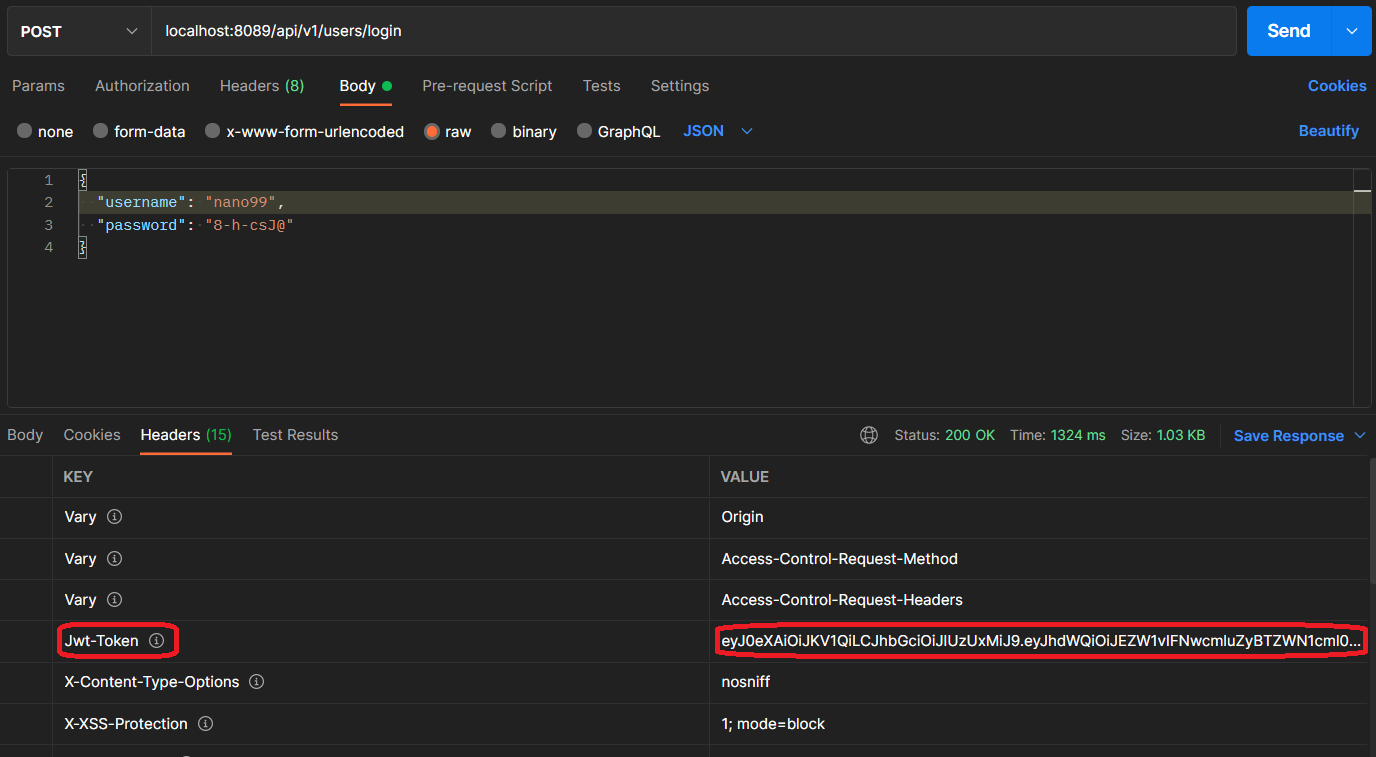Click the info icon beside X-XSS-Protection

click(x=205, y=723)
